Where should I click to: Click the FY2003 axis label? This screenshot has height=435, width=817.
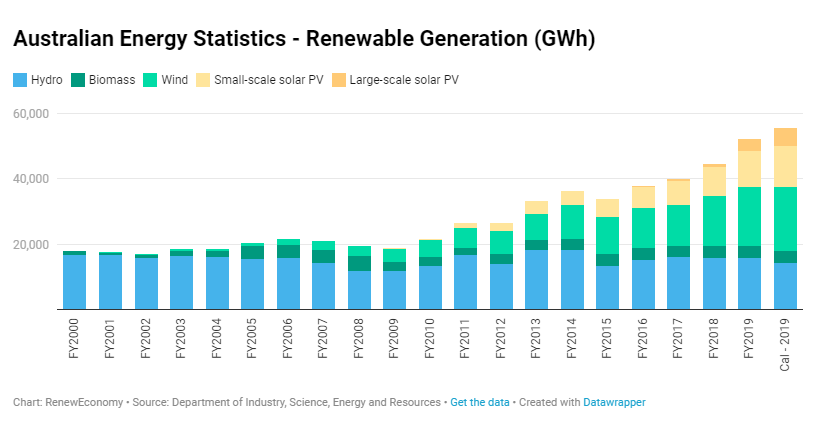[181, 339]
